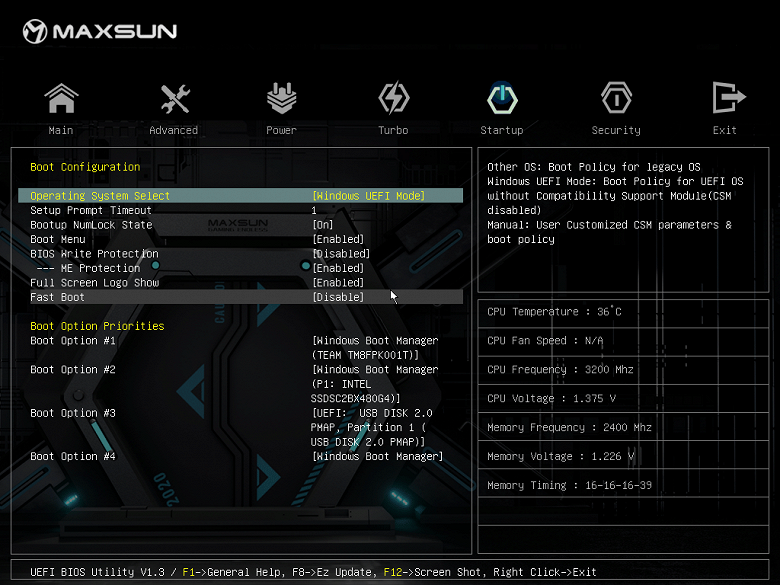Viewport: 780px width, 585px height.
Task: Switch to the Main tab label
Action: (61, 130)
